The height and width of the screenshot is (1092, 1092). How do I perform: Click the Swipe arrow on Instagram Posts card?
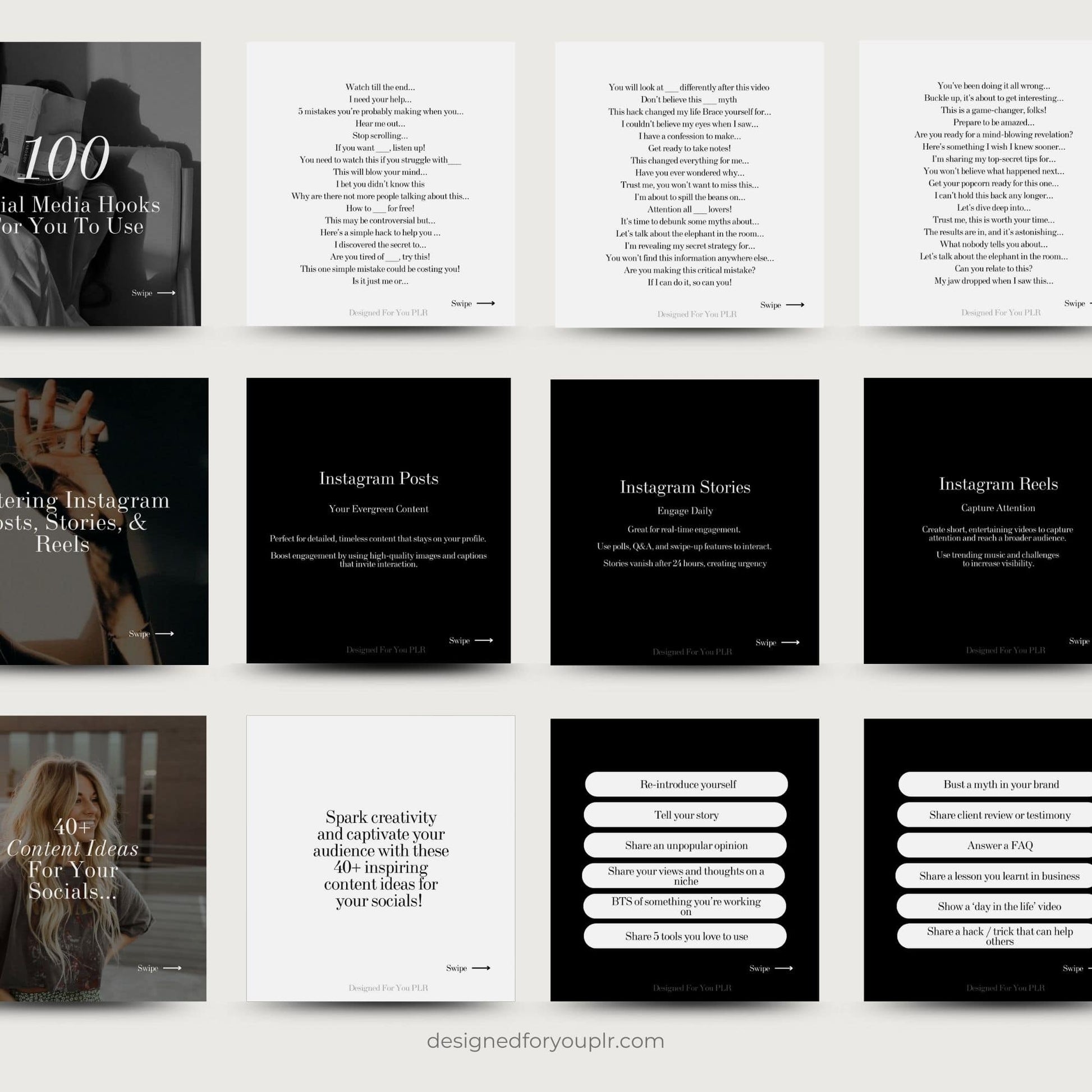coord(484,640)
